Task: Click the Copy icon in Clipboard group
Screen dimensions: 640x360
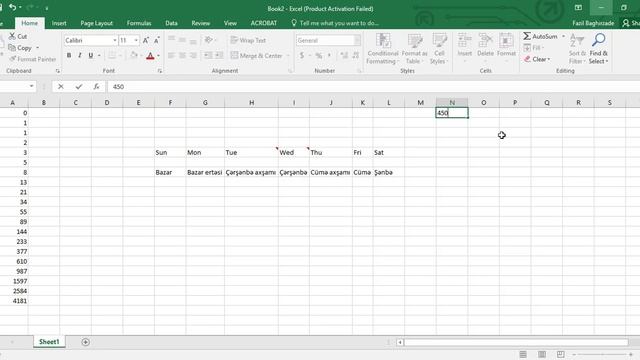Action: click(12, 48)
